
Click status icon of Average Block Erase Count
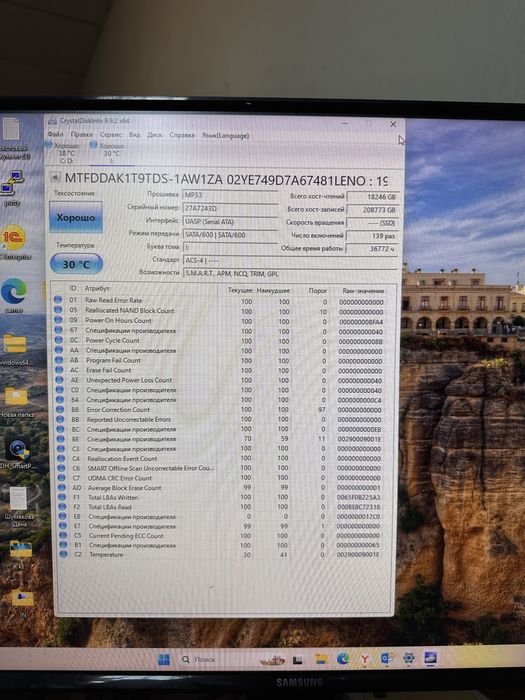click(x=62, y=487)
